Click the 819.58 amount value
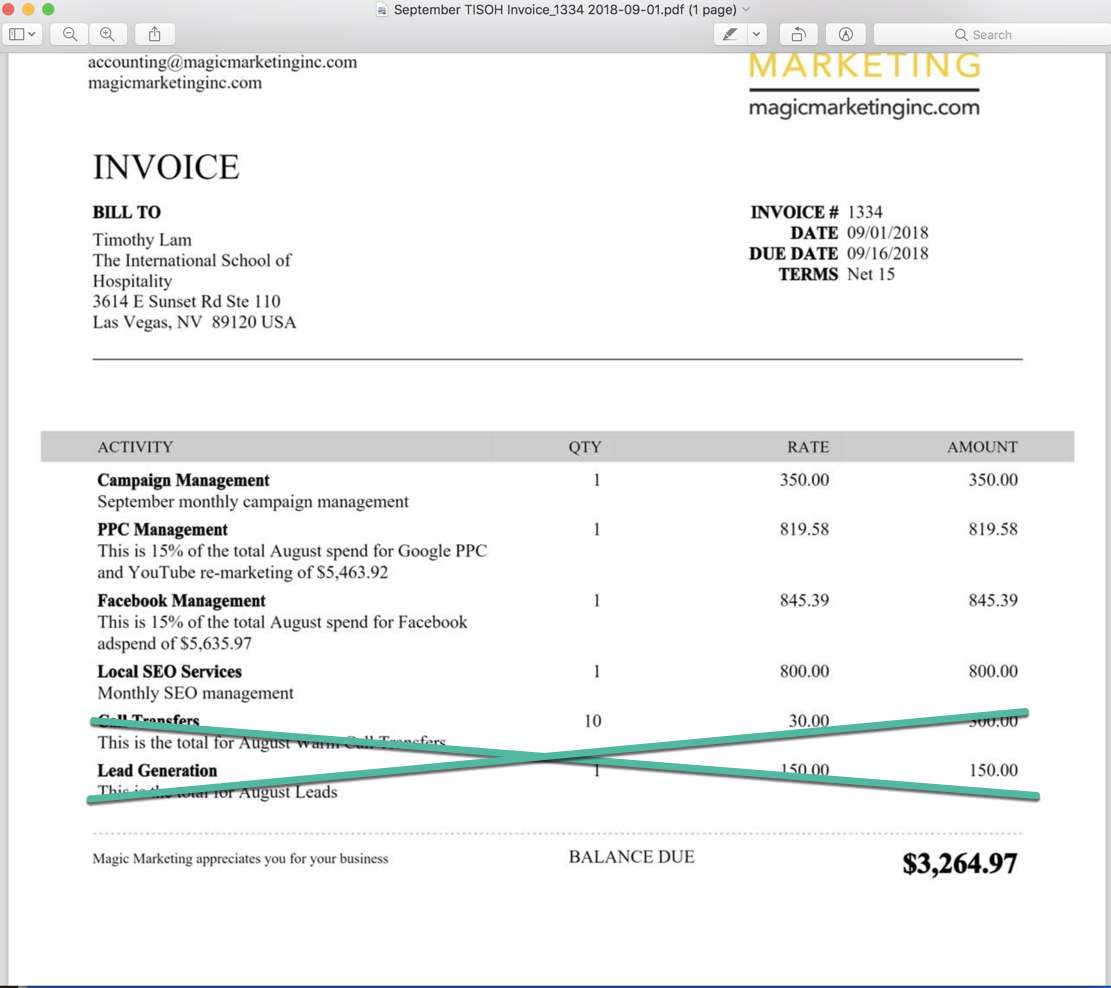 (x=993, y=529)
